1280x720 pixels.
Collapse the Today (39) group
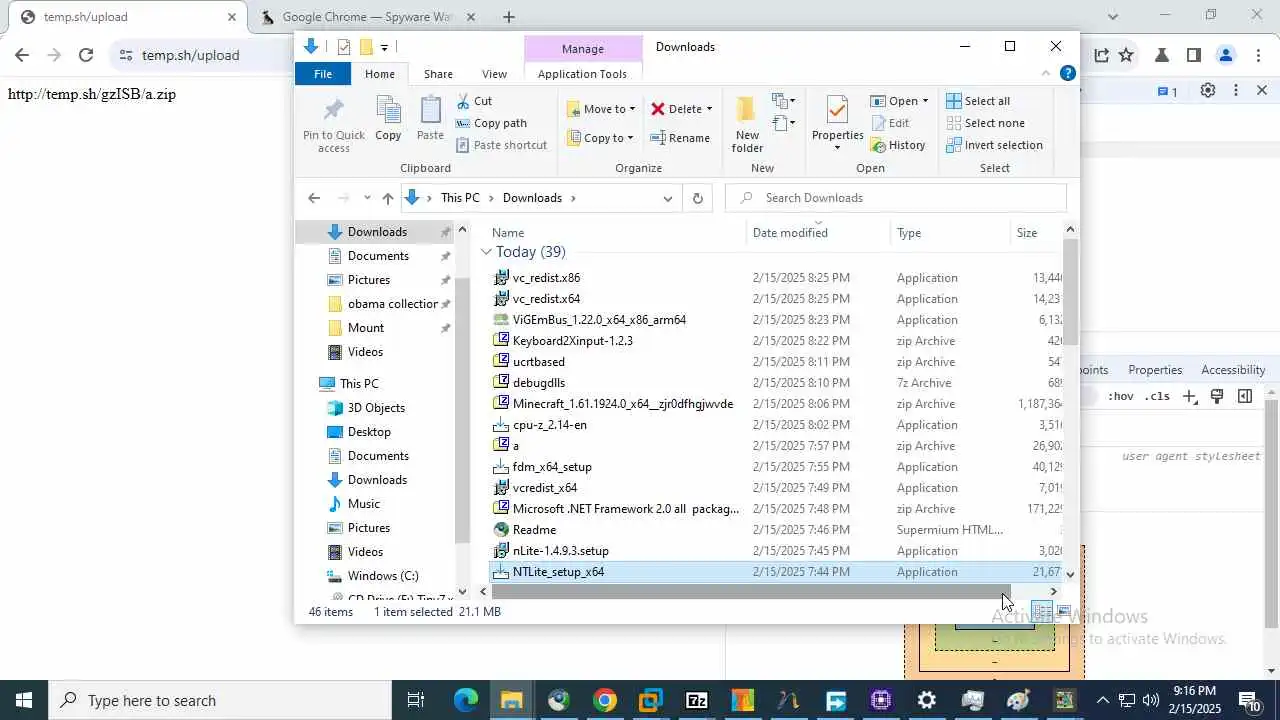tap(486, 252)
